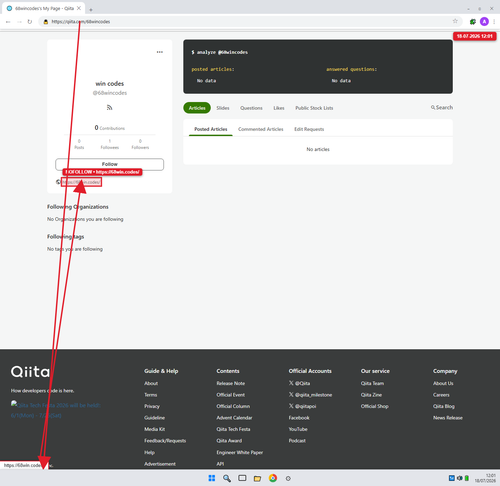The width and height of the screenshot is (500, 486).
Task: Open the profile website link
Action: [x=81, y=182]
